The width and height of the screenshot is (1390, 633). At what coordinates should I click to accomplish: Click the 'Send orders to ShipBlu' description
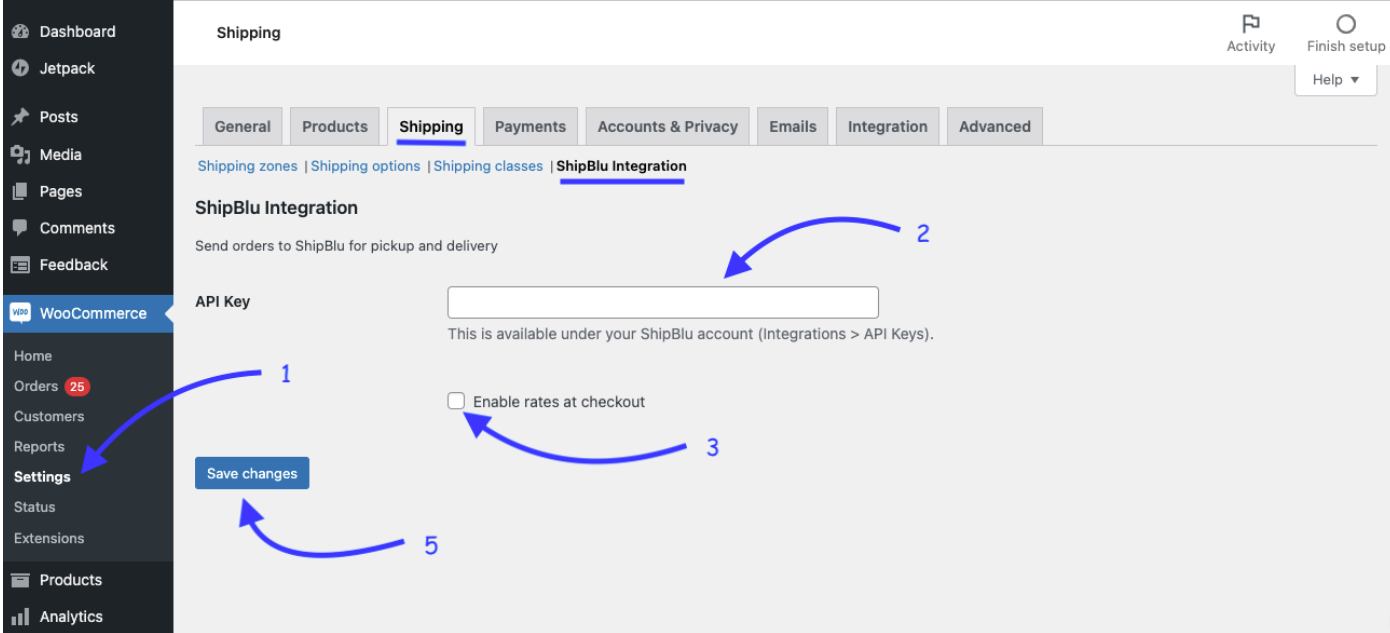pos(346,246)
